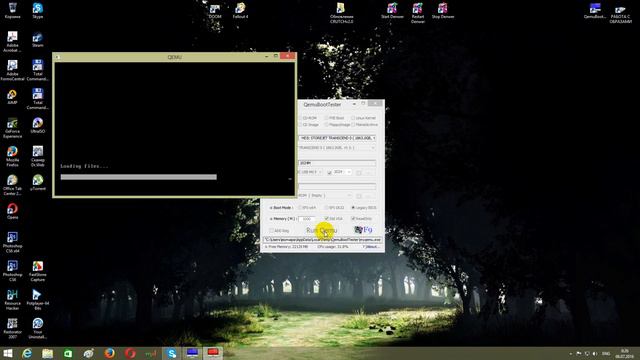Open the GeForce Experience desktop shortcut
Viewport: 640px width, 360px height.
(12, 128)
